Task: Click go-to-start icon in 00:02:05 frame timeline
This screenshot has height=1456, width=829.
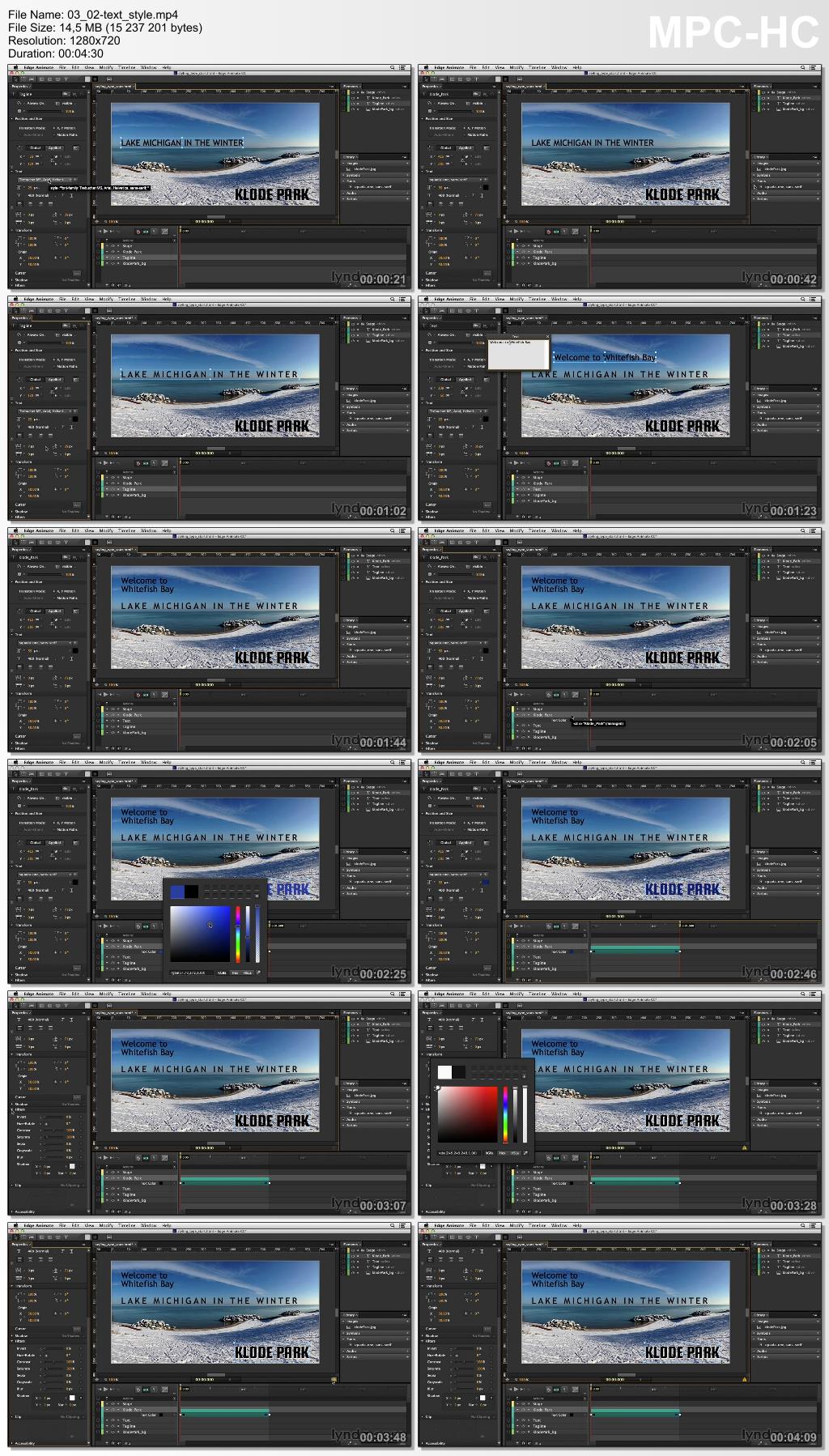Action: coord(510,694)
